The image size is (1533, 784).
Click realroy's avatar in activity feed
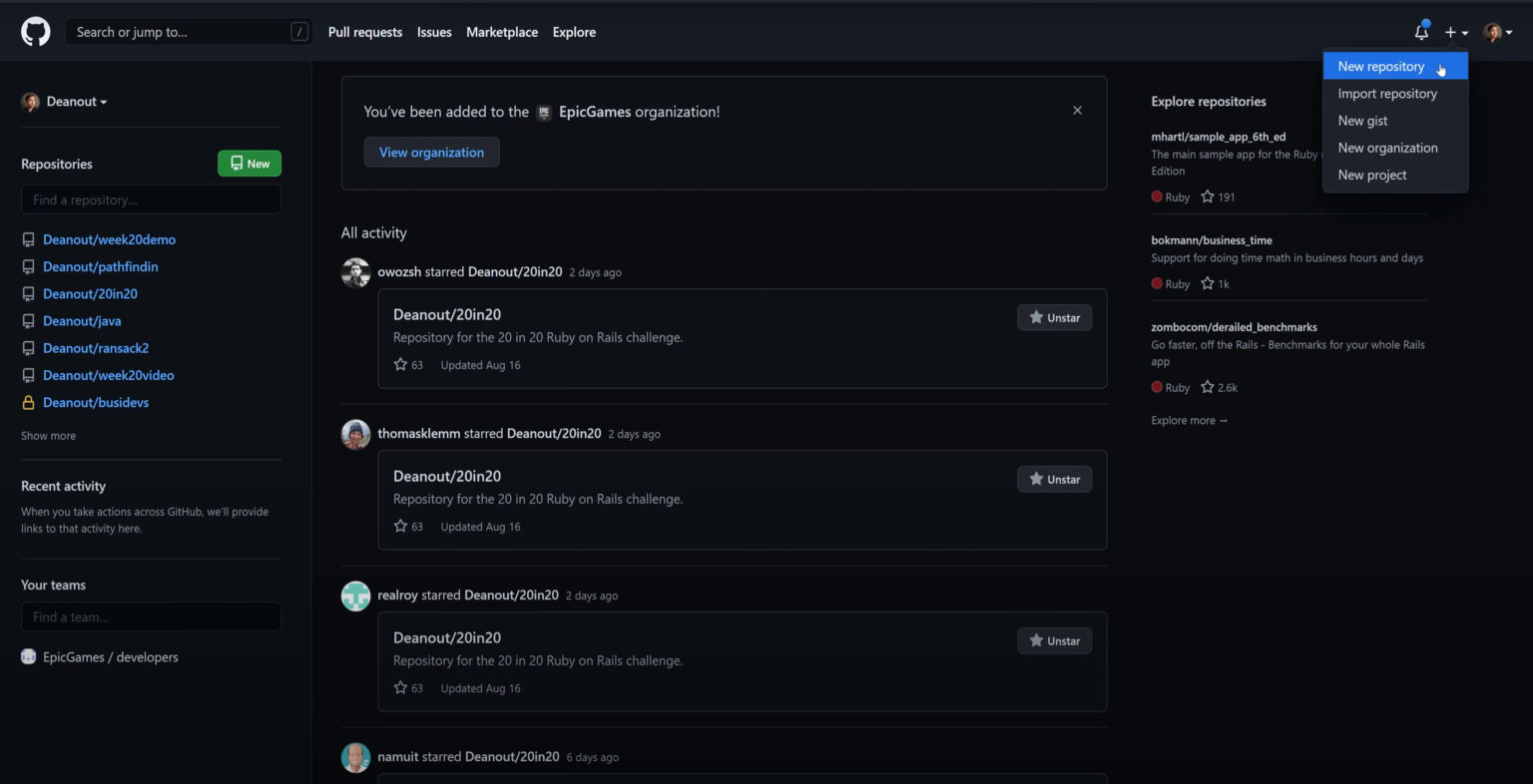(355, 595)
